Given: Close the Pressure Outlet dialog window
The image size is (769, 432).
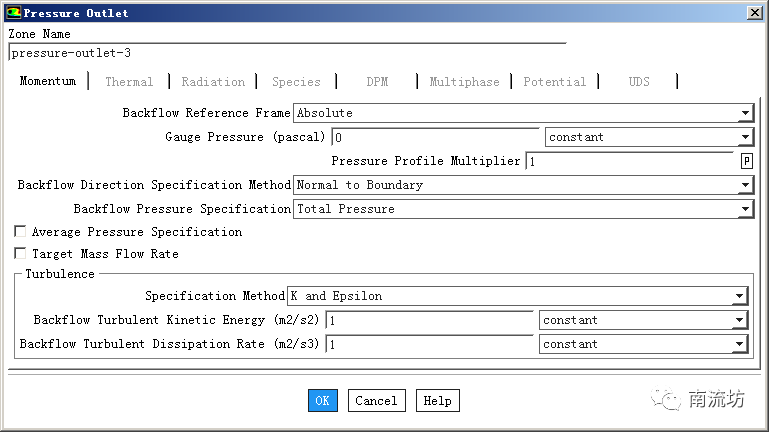Looking at the screenshot, I should pos(754,13).
